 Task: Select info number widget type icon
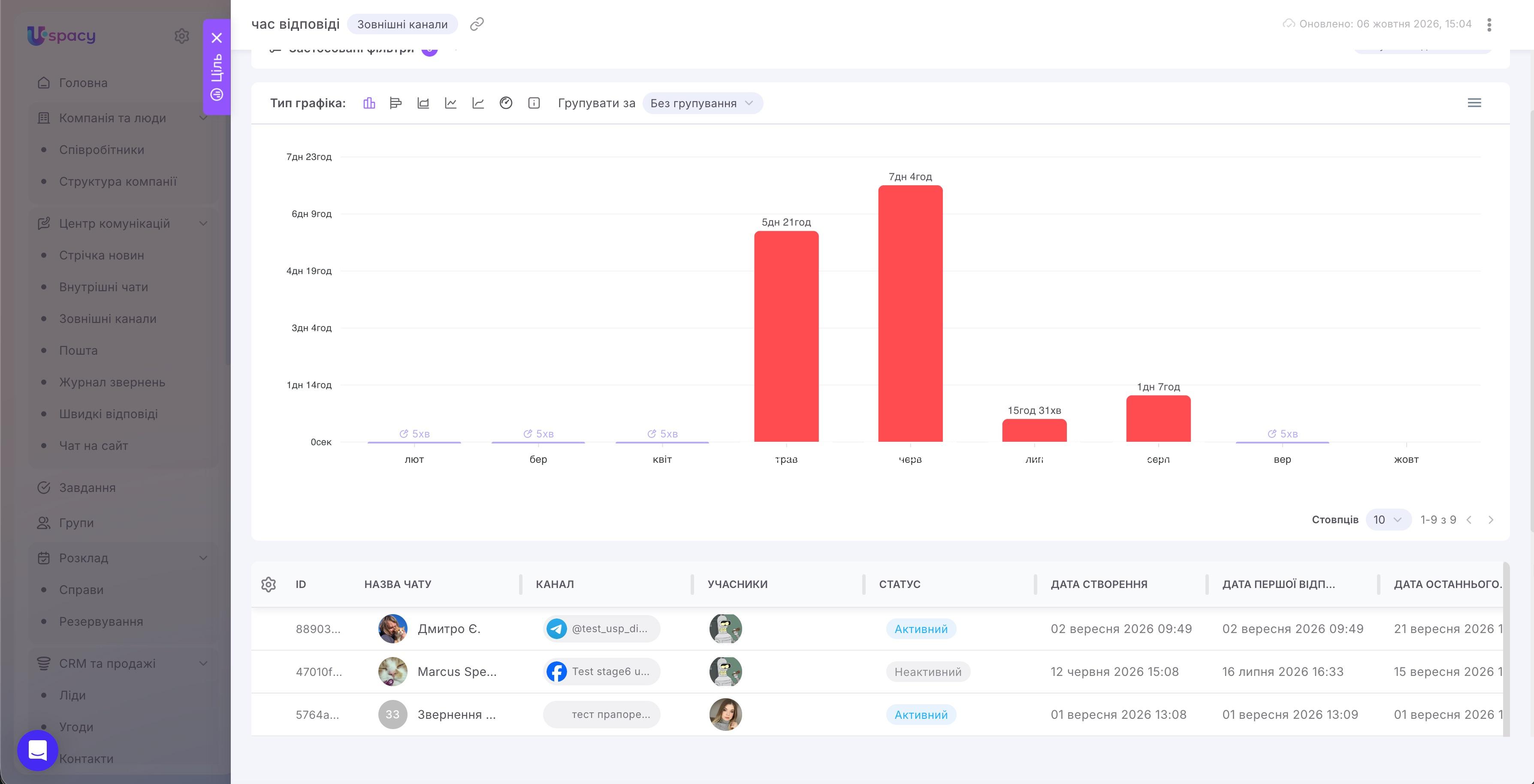tap(534, 103)
